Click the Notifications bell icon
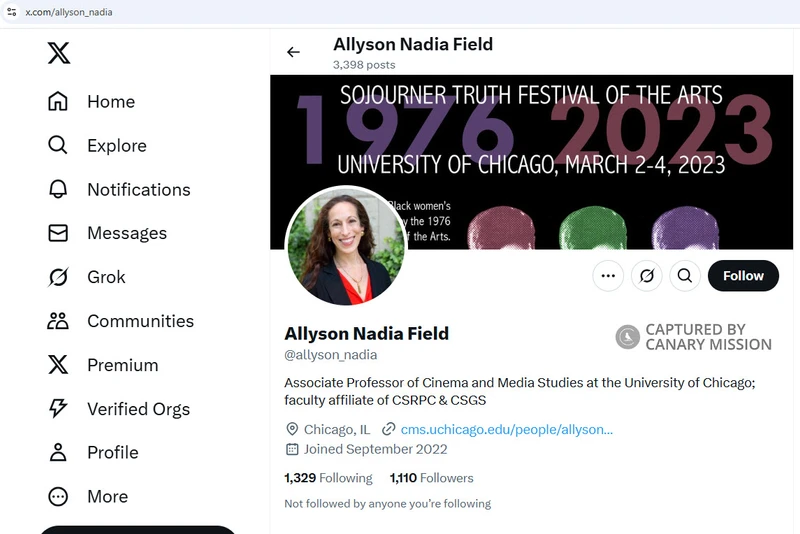This screenshot has height=534, width=800. [x=58, y=189]
